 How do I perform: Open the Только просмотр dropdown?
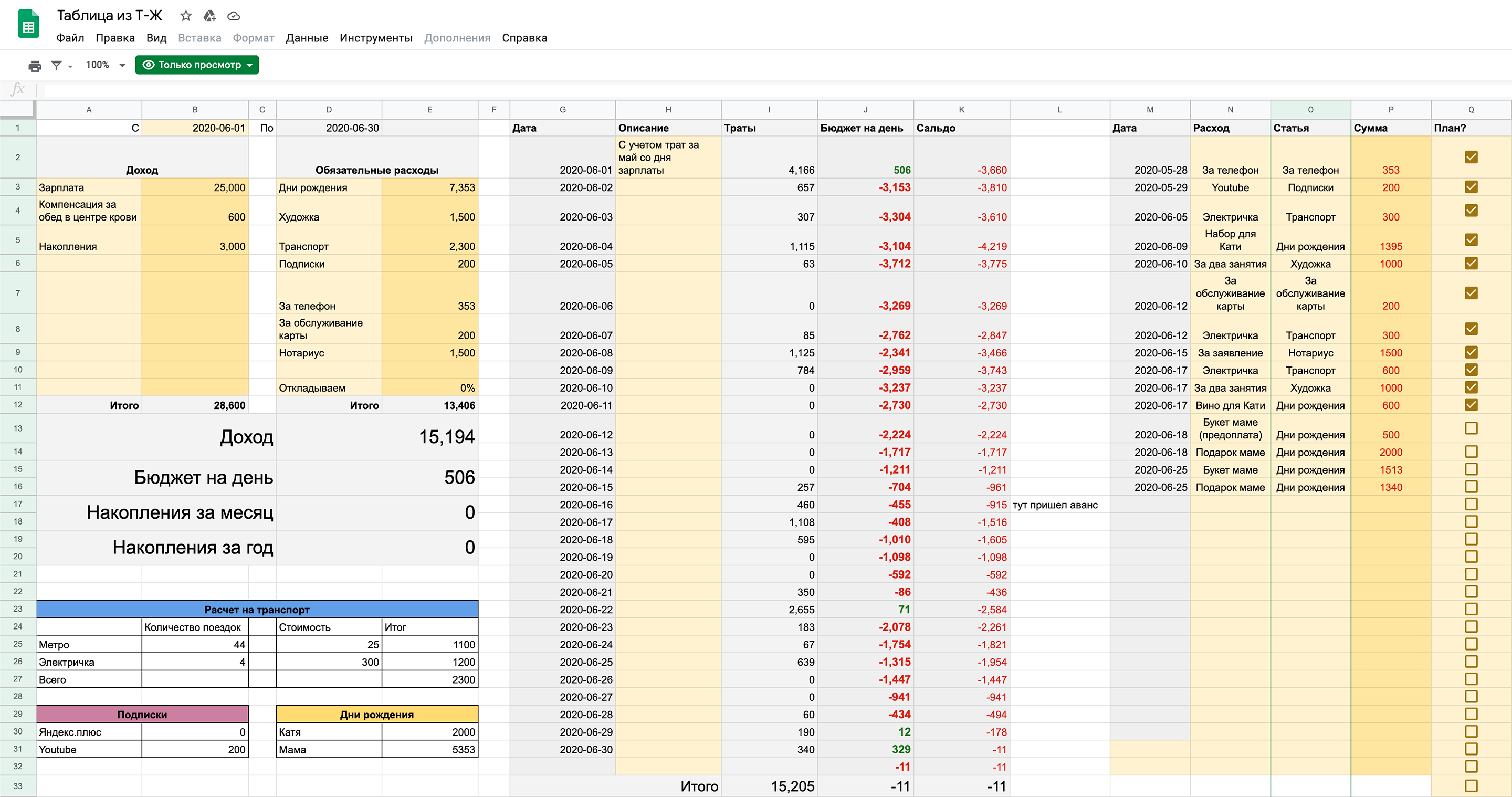coord(197,65)
